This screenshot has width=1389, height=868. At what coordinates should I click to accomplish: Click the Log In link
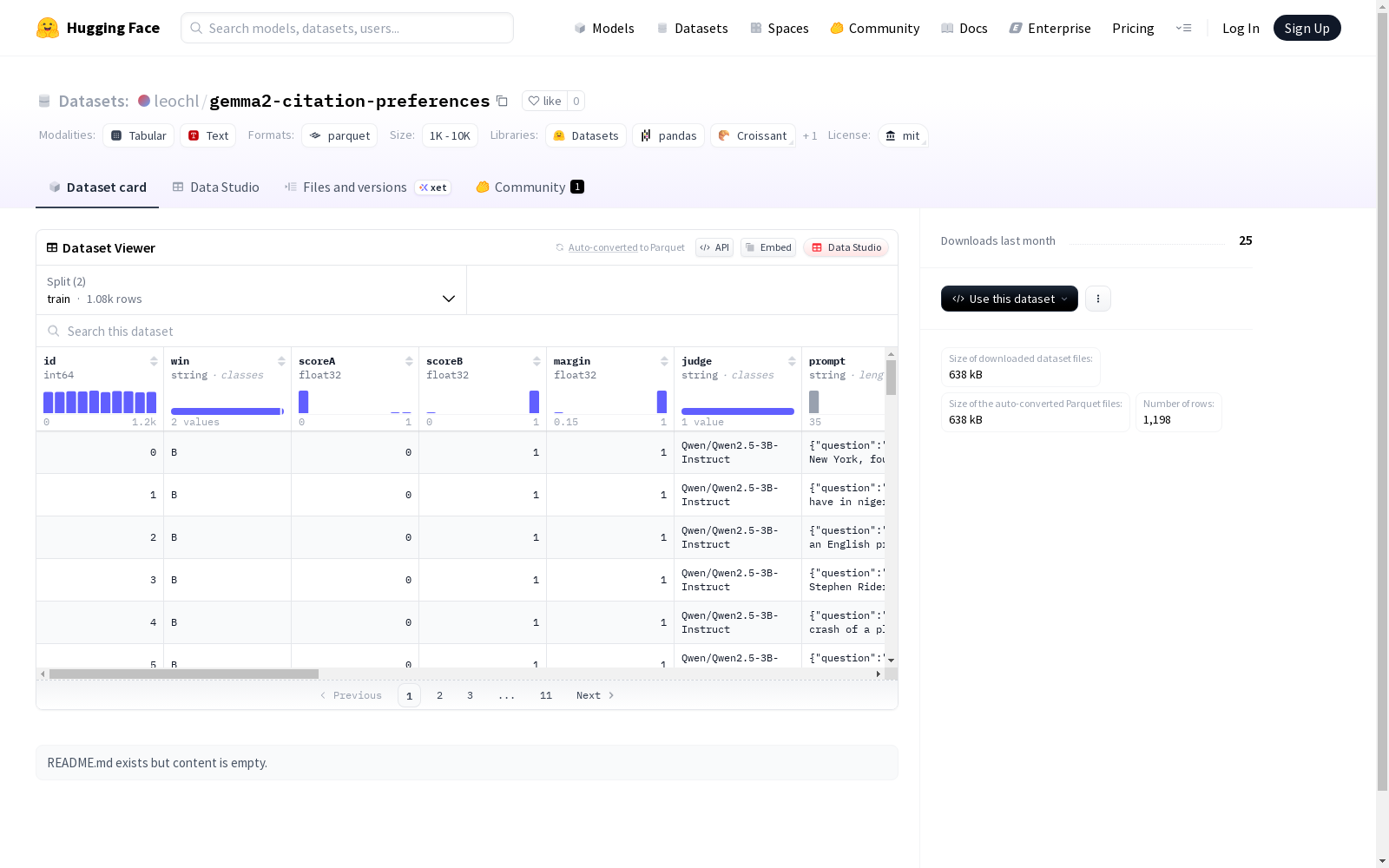coord(1241,28)
